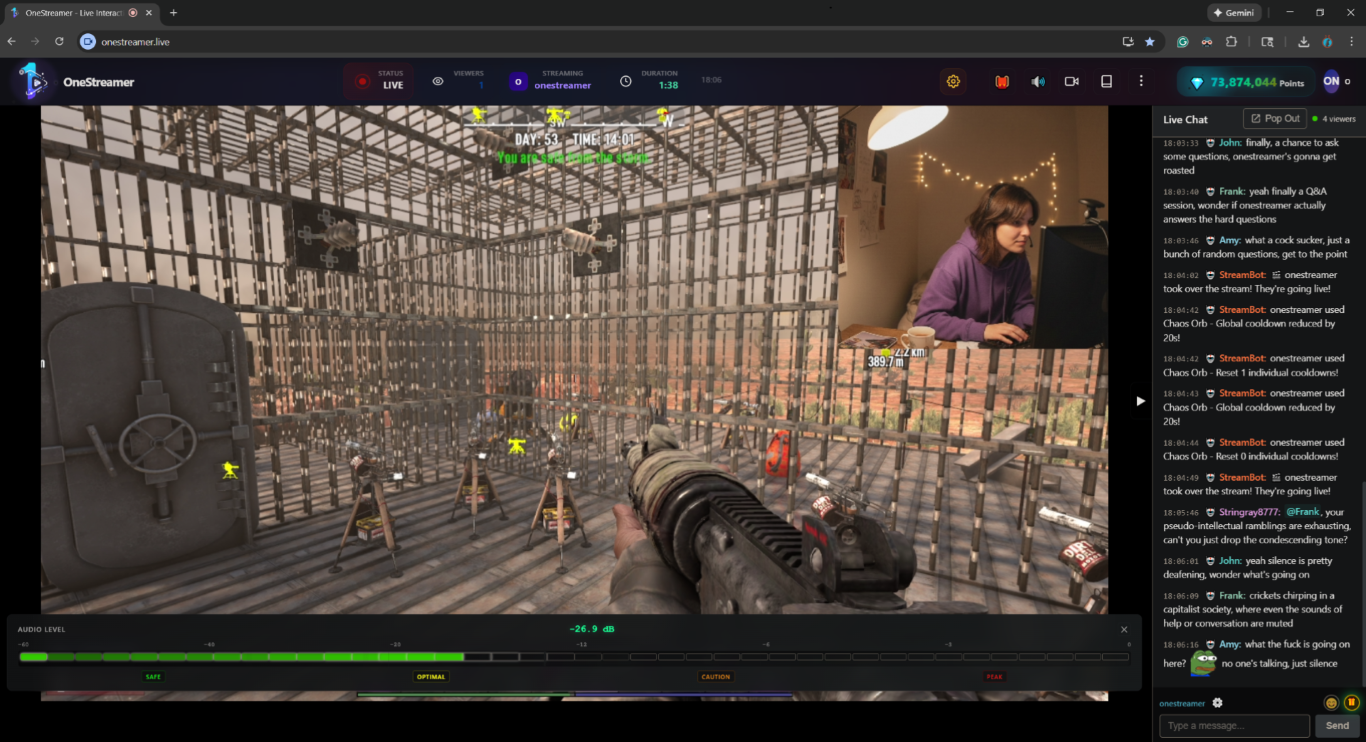Pop out the Live Chat panel
This screenshot has height=742, width=1366.
pos(1273,118)
